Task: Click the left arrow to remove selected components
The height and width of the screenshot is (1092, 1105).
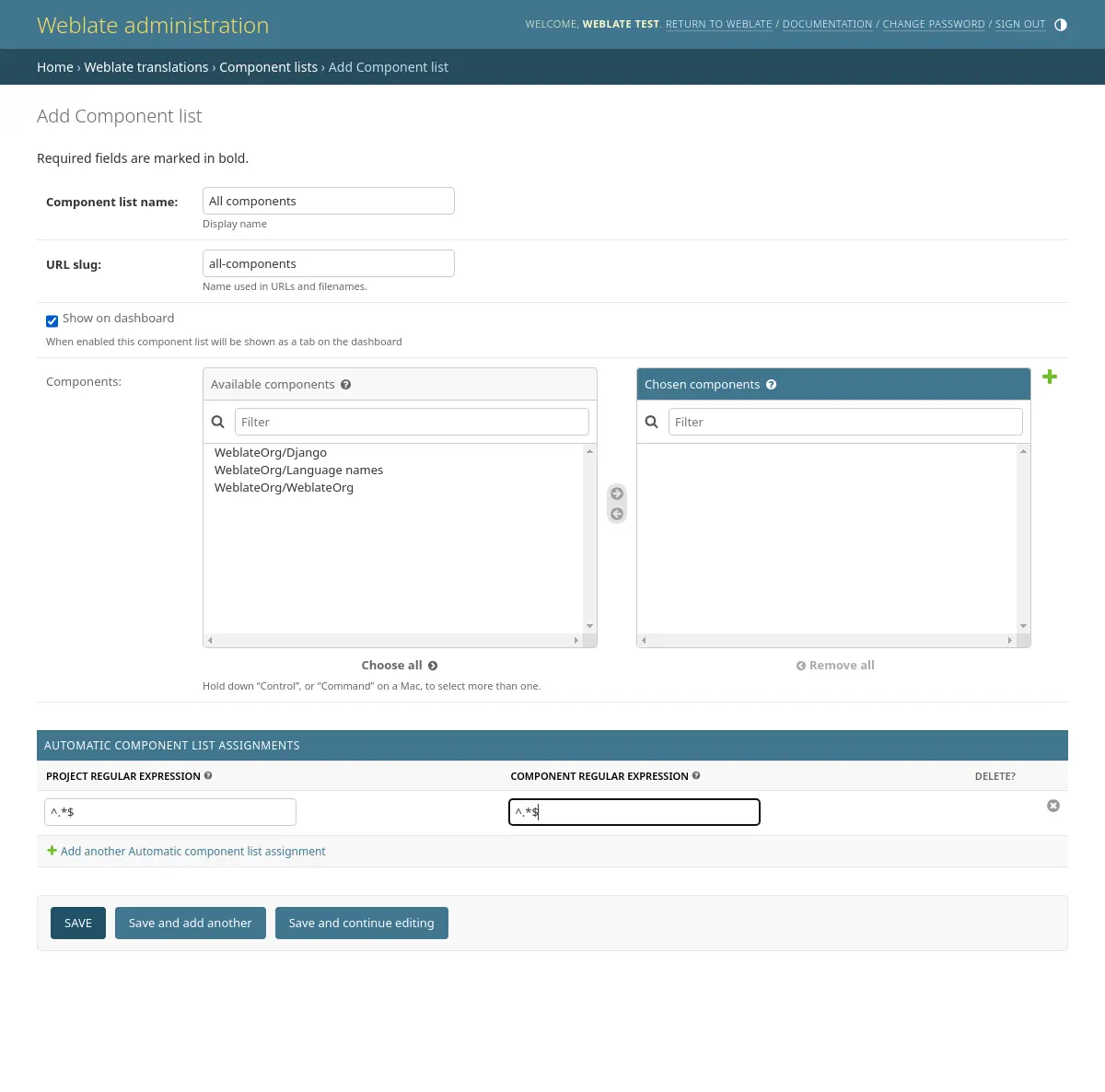Action: [617, 514]
